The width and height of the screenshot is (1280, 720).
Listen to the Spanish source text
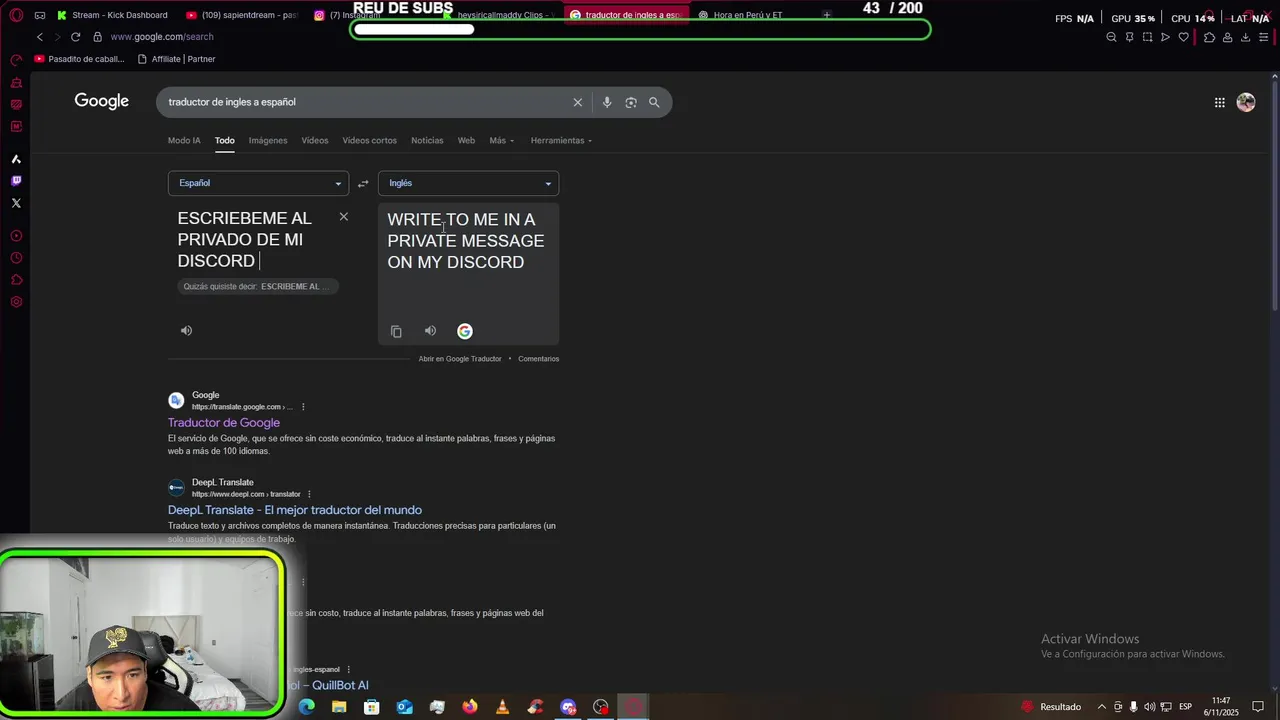click(186, 330)
